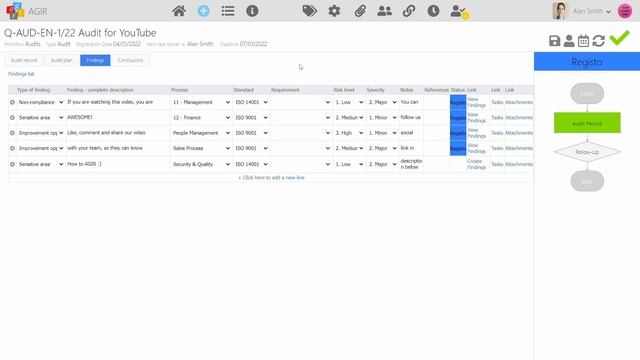This screenshot has width=640, height=360.
Task: Expand the Alan Smith user menu
Action: 591,11
